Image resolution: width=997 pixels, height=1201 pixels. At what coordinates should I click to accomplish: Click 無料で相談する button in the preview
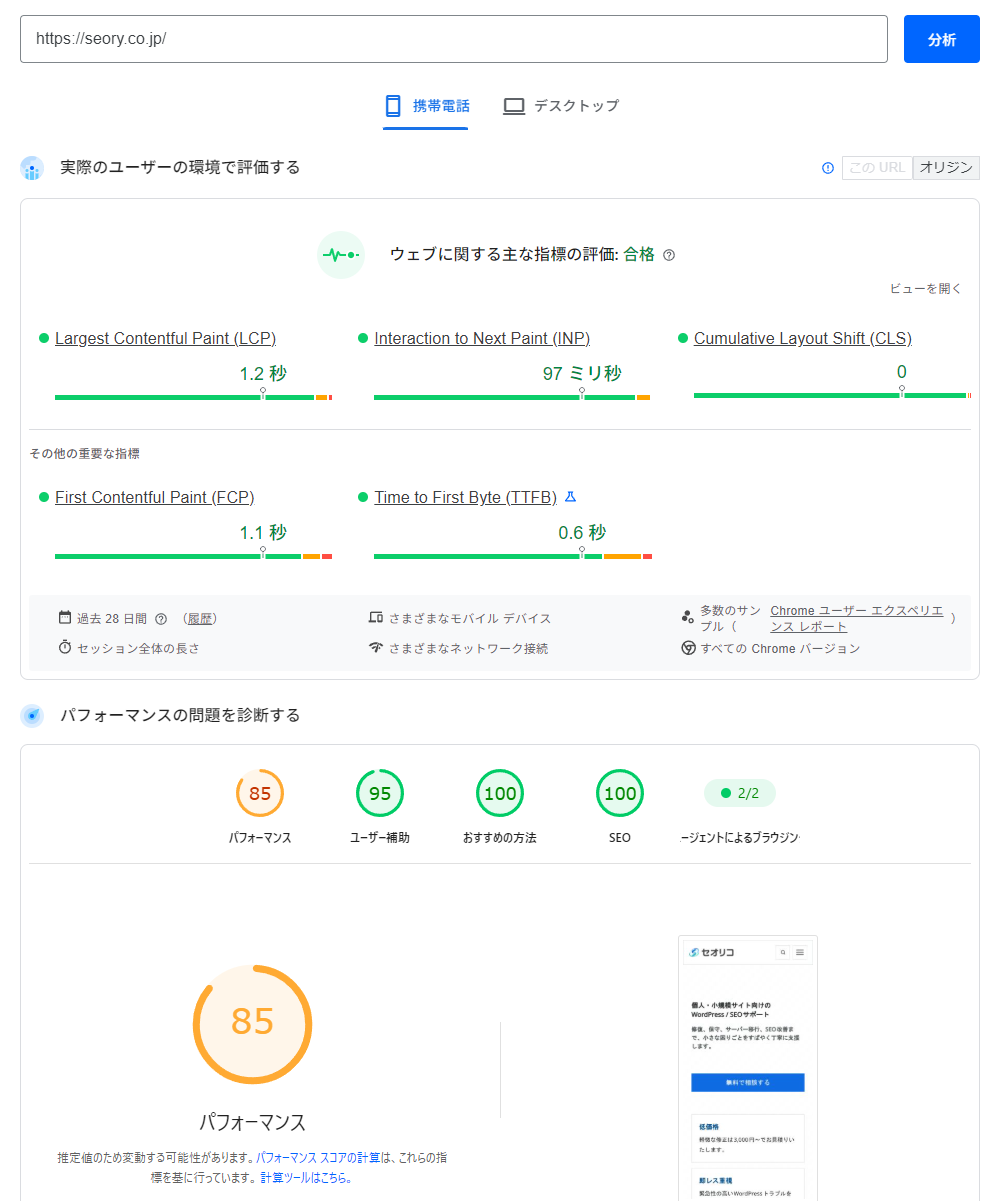tap(748, 1082)
